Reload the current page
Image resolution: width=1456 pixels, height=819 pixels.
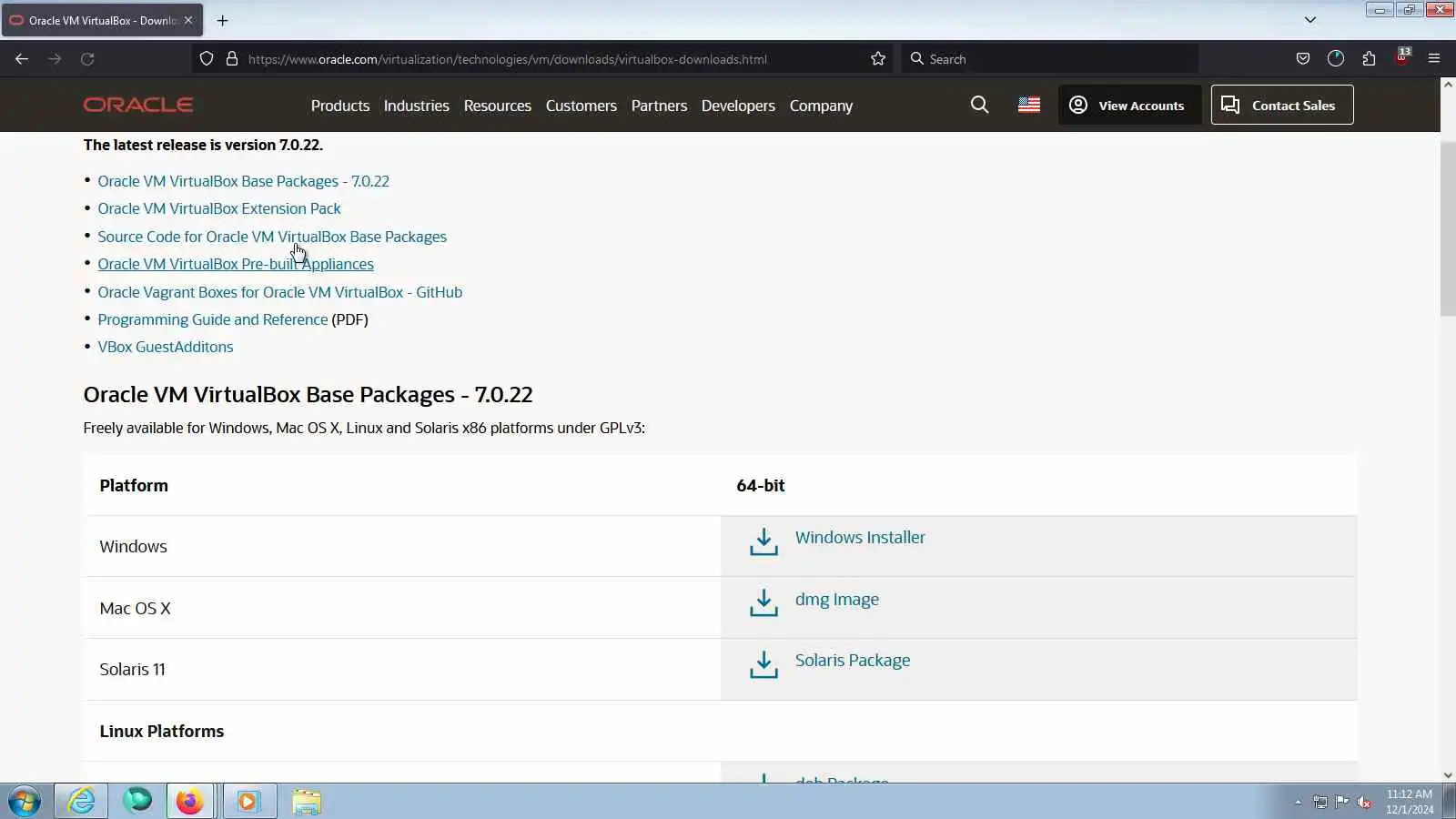[x=87, y=59]
